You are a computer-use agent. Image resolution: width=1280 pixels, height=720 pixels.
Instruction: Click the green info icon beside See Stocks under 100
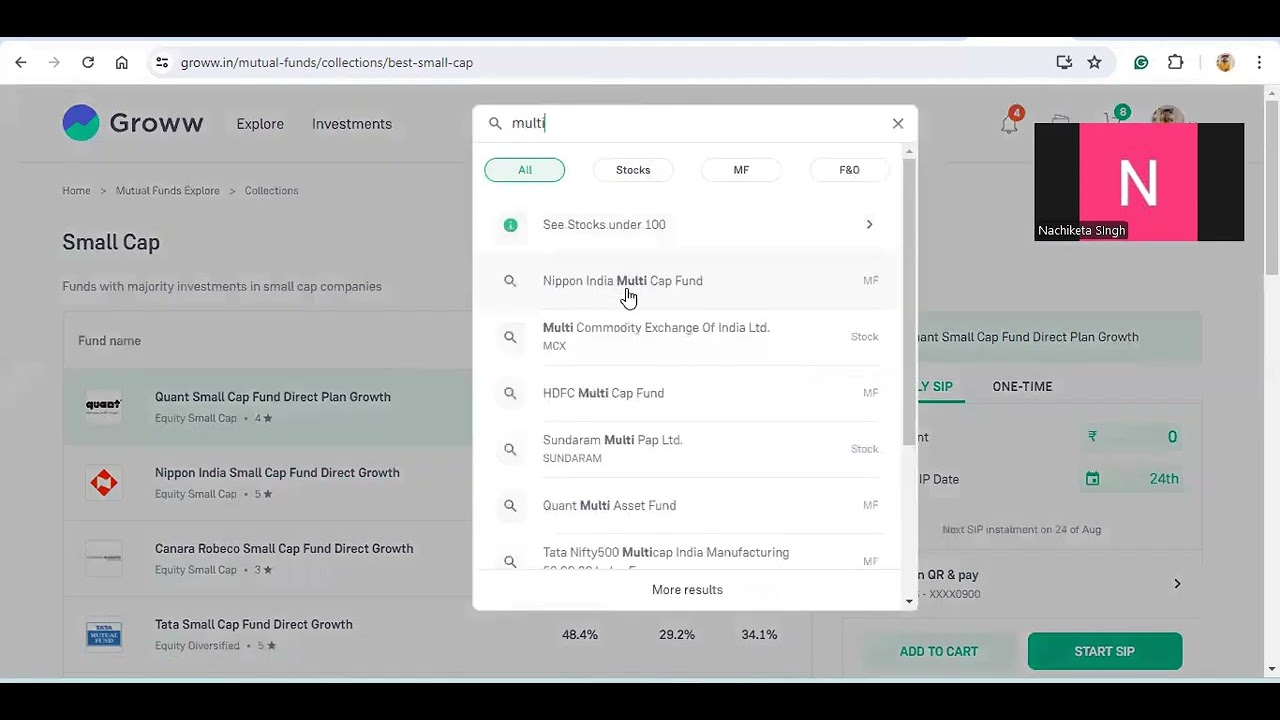point(510,225)
